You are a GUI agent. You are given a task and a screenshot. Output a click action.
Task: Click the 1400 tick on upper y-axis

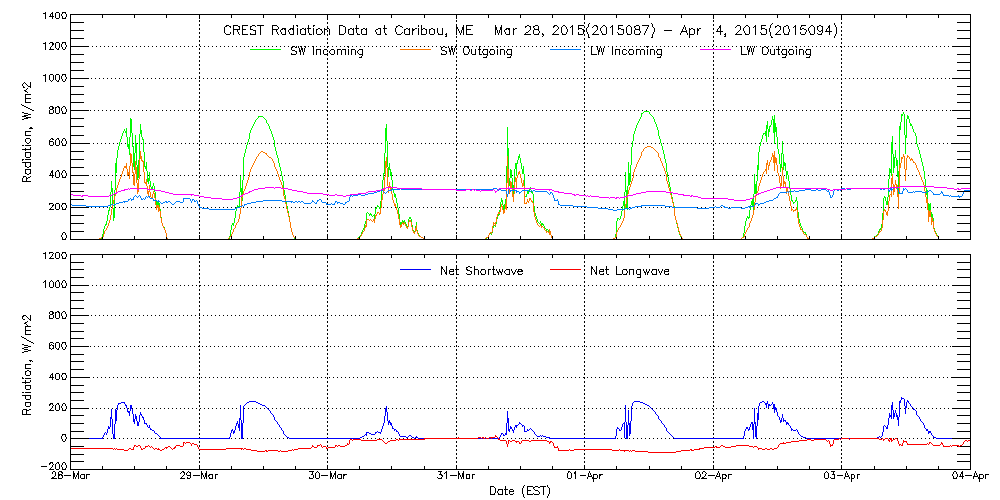tap(53, 17)
